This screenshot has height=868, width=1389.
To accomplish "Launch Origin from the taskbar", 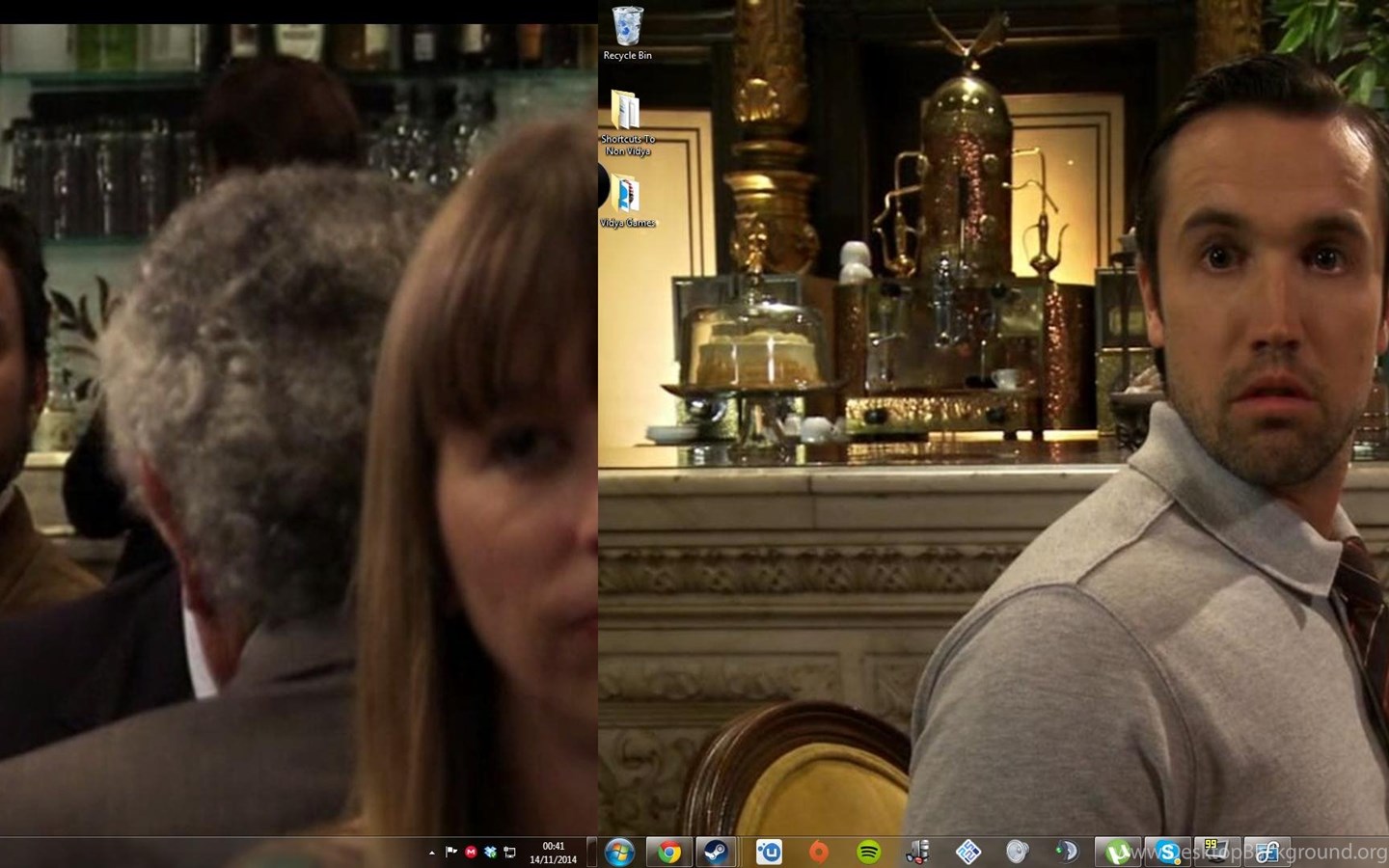I will coord(819,853).
